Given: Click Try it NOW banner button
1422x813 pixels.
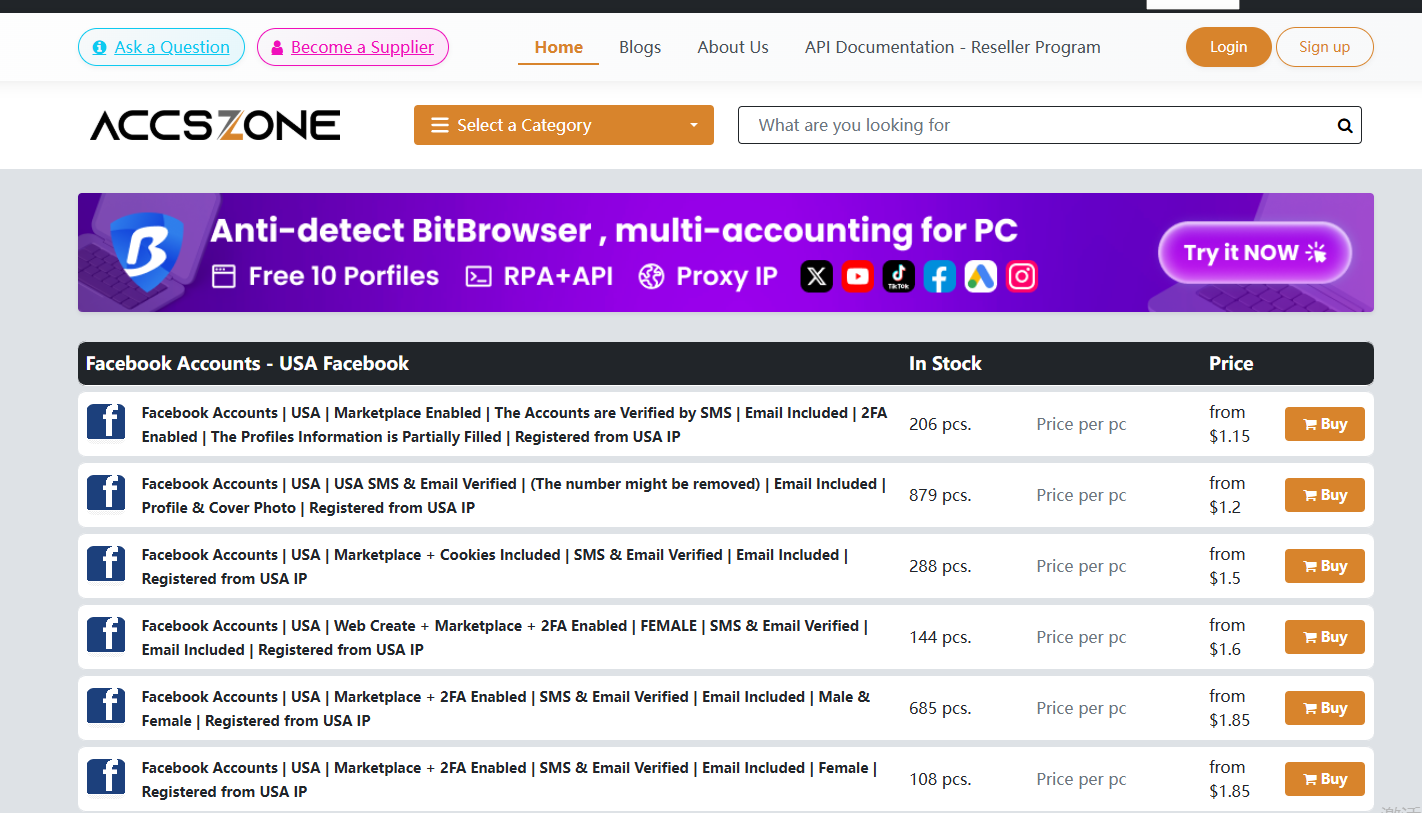Looking at the screenshot, I should [1255, 252].
